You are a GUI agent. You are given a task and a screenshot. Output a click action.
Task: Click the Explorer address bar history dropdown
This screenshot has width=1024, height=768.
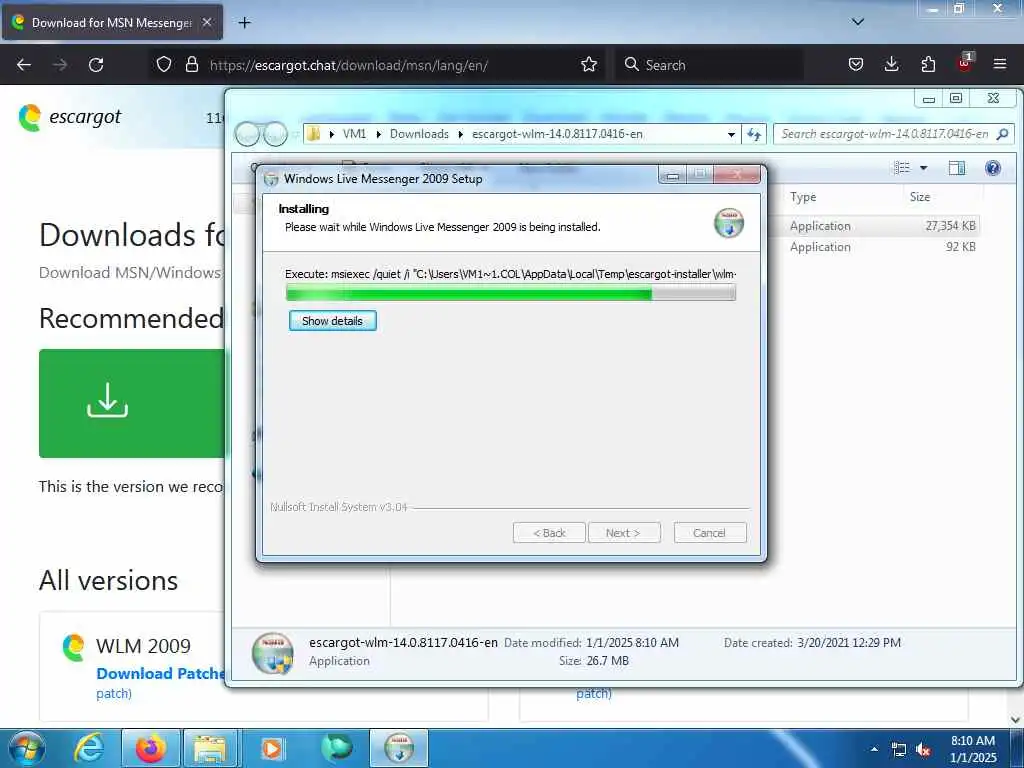tap(731, 135)
